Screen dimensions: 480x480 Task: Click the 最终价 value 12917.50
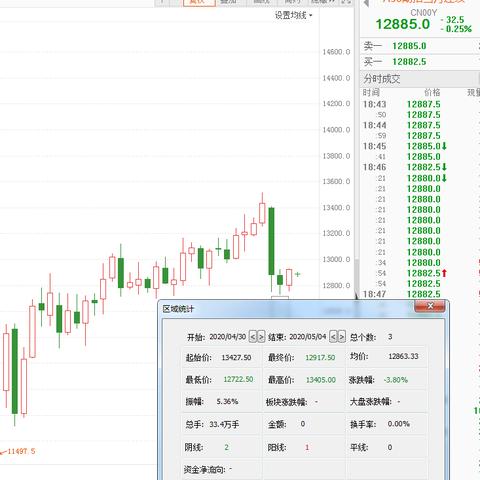point(320,358)
